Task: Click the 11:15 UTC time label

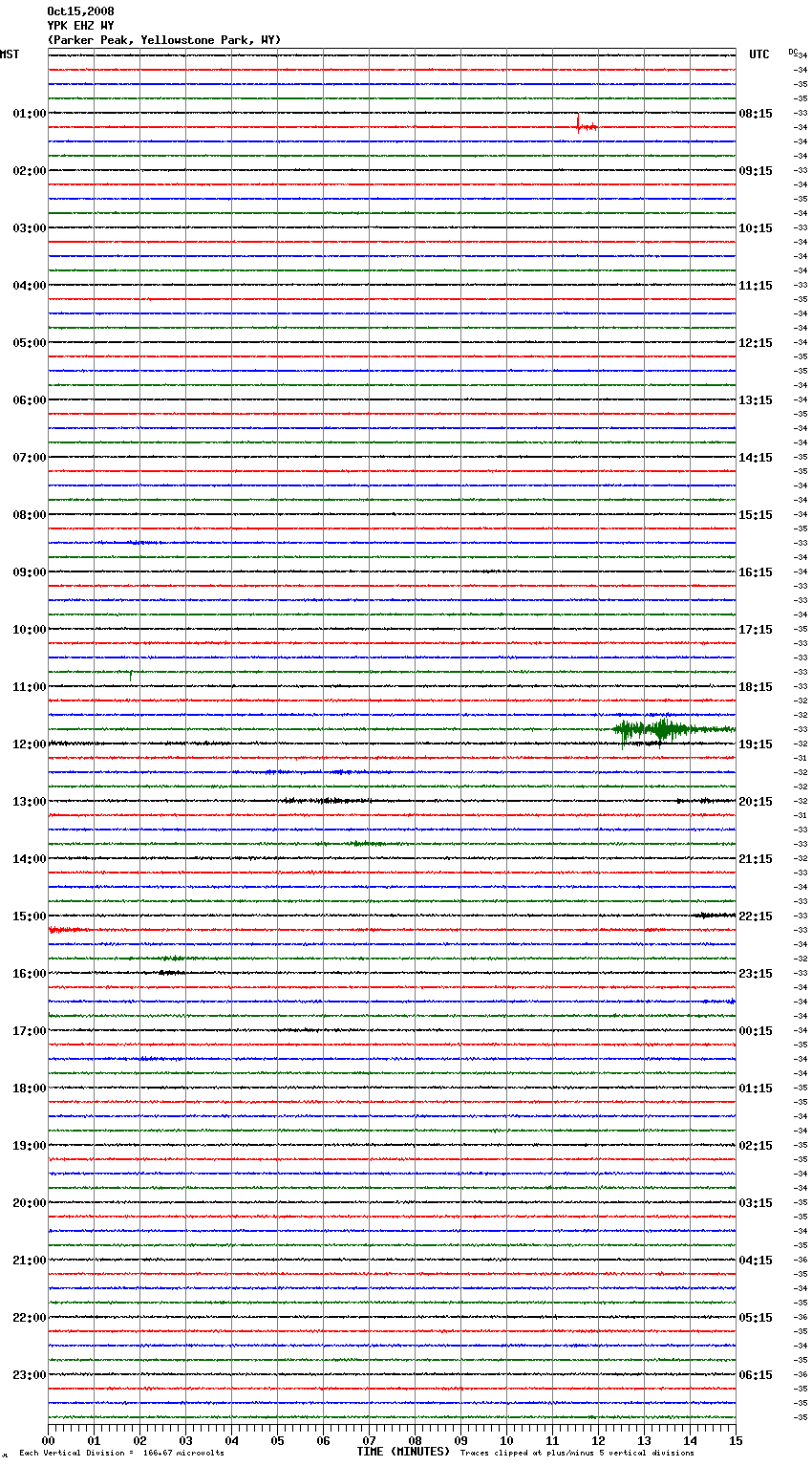Action: [756, 286]
